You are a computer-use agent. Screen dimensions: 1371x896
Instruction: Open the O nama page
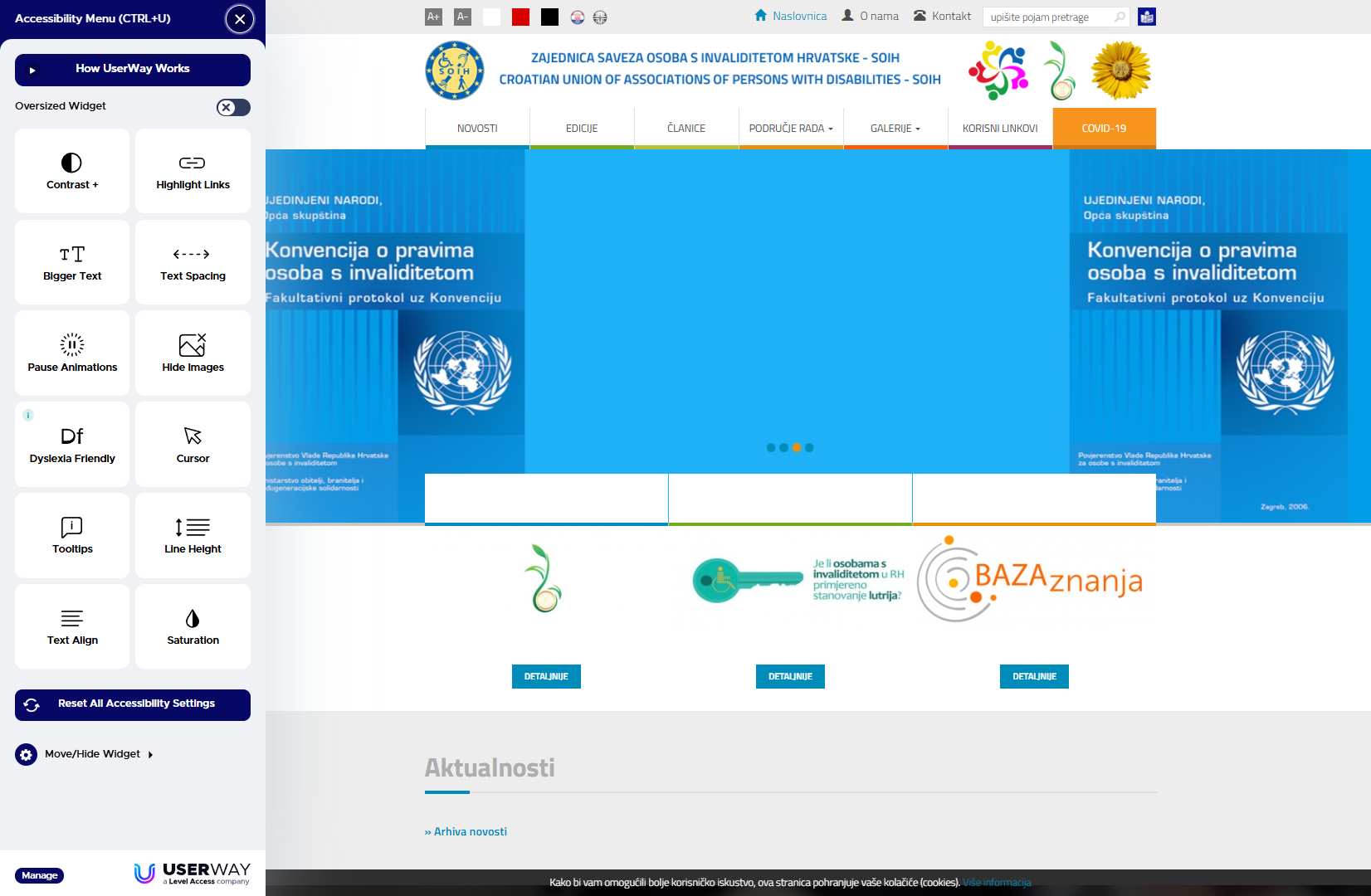tap(870, 16)
